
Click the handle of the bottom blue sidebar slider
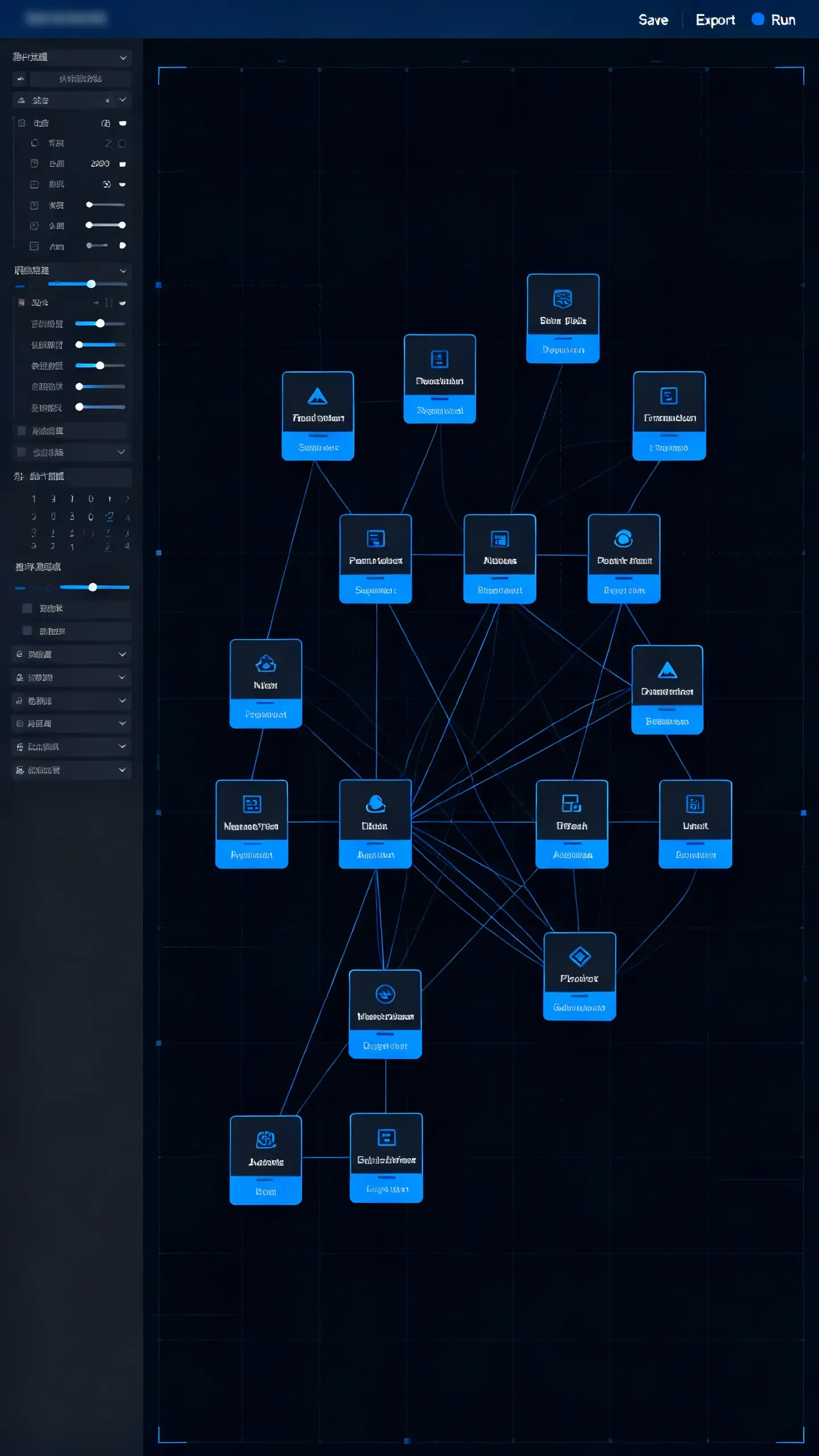[x=93, y=587]
